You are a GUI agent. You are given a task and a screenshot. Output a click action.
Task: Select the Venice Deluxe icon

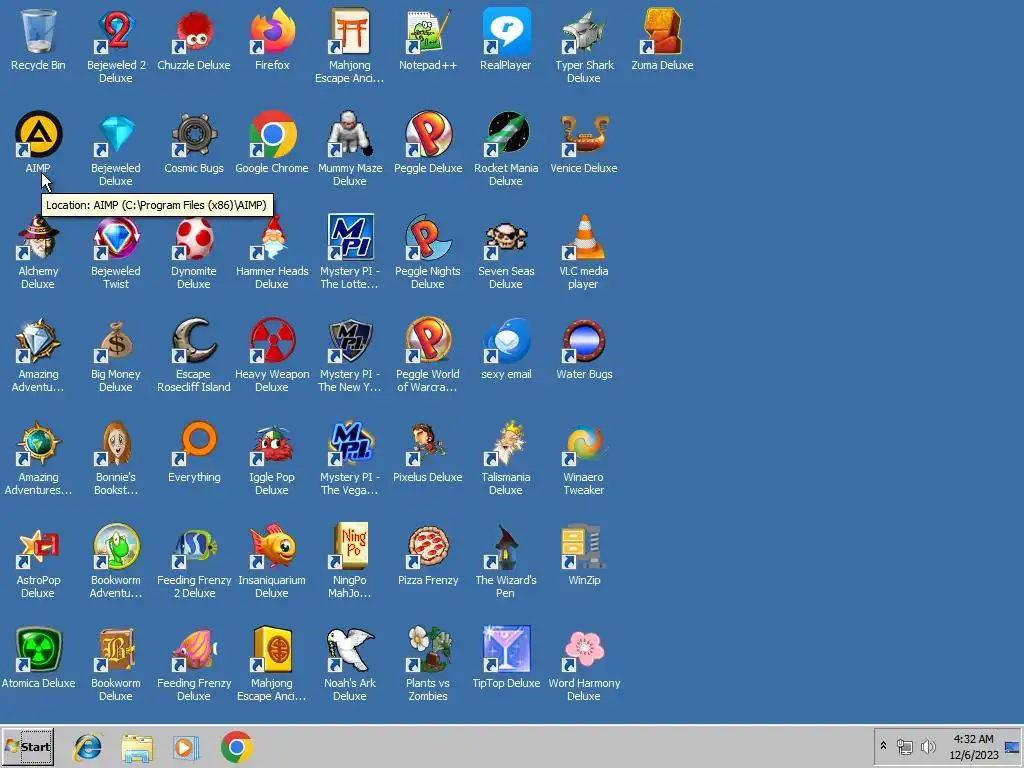pos(584,135)
